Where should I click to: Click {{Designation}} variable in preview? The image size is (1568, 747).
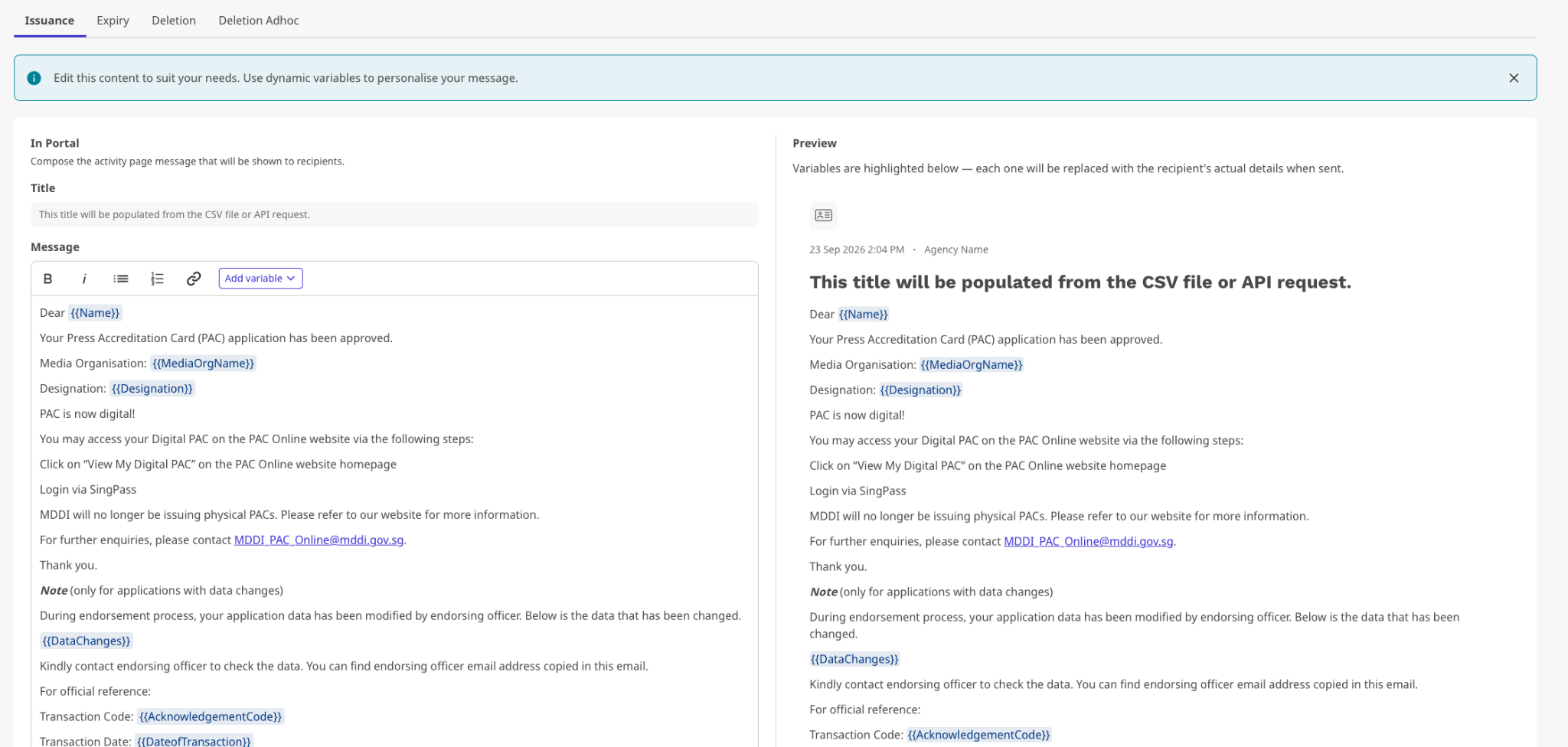pyautogui.click(x=920, y=390)
